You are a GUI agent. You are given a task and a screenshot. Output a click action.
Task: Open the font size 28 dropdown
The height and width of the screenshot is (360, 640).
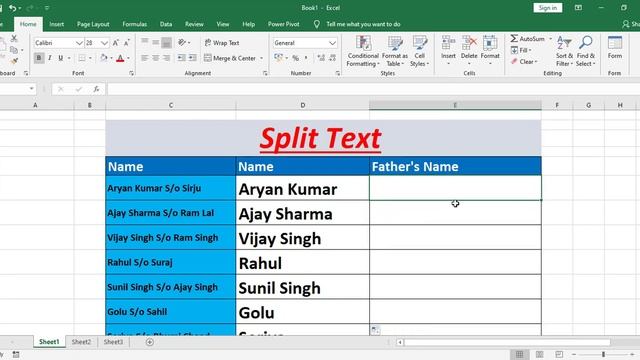point(104,43)
